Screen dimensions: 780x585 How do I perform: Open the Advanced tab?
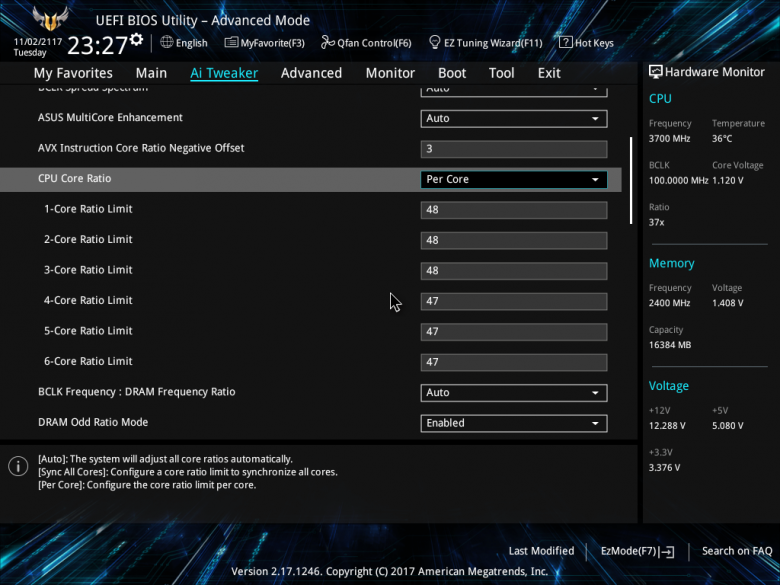coord(311,73)
